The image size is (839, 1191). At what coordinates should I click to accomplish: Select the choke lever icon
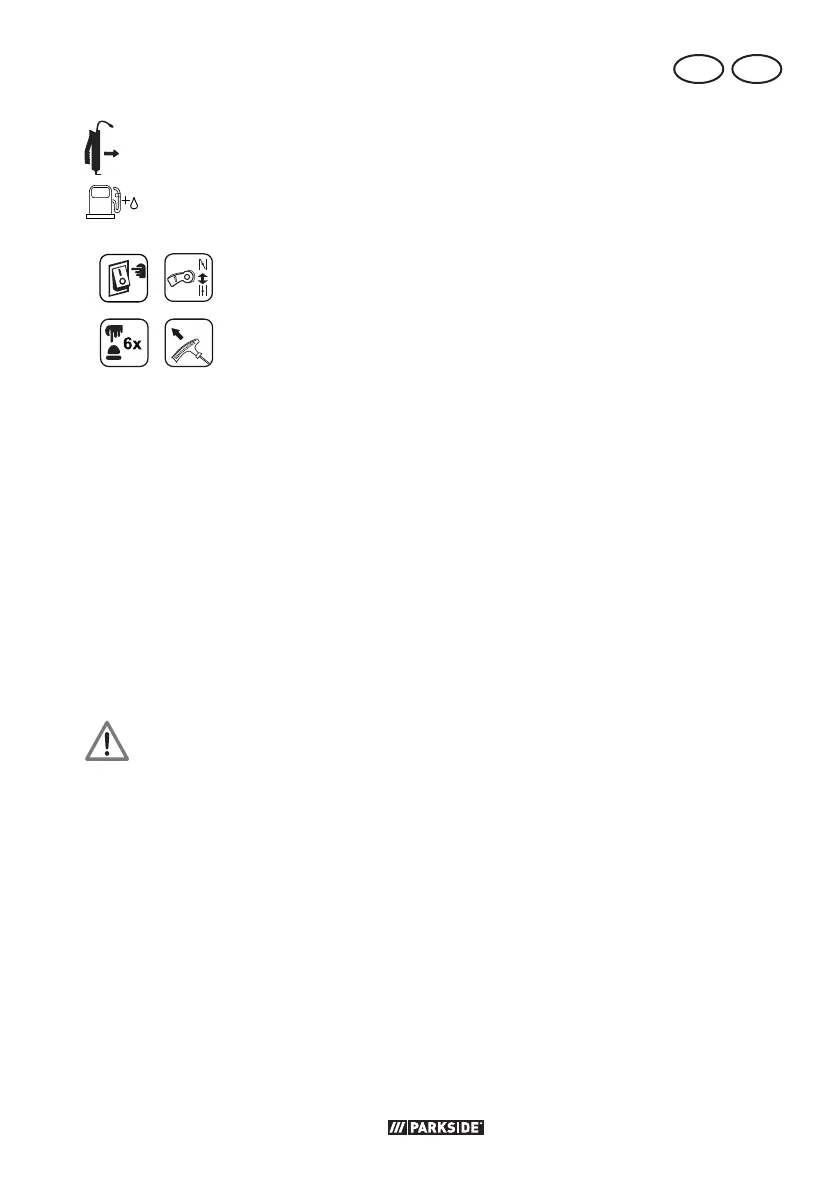(x=189, y=278)
